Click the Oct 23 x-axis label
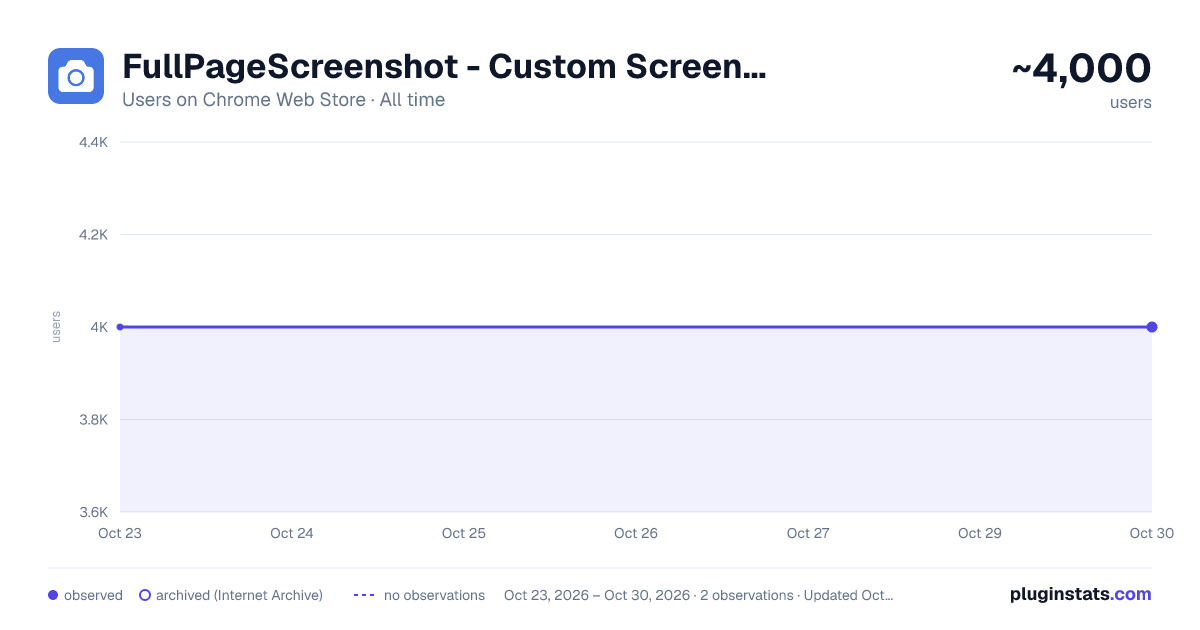The height and width of the screenshot is (630, 1200). click(120, 533)
